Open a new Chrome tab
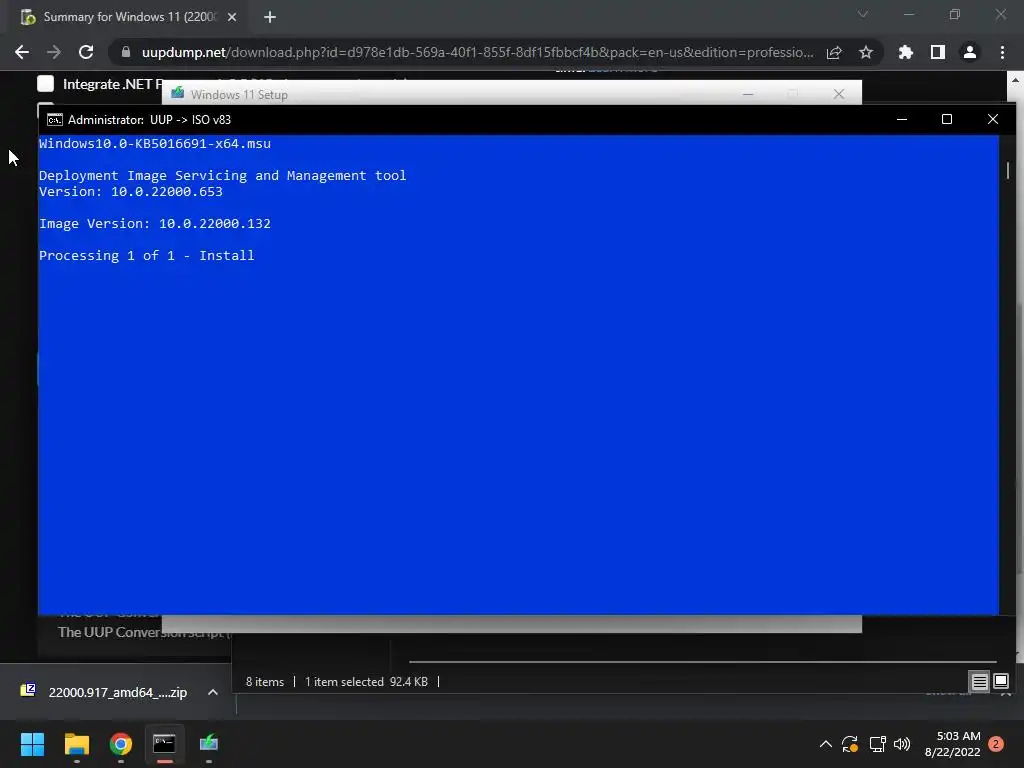Screen dimensions: 1024x768 [x=270, y=17]
